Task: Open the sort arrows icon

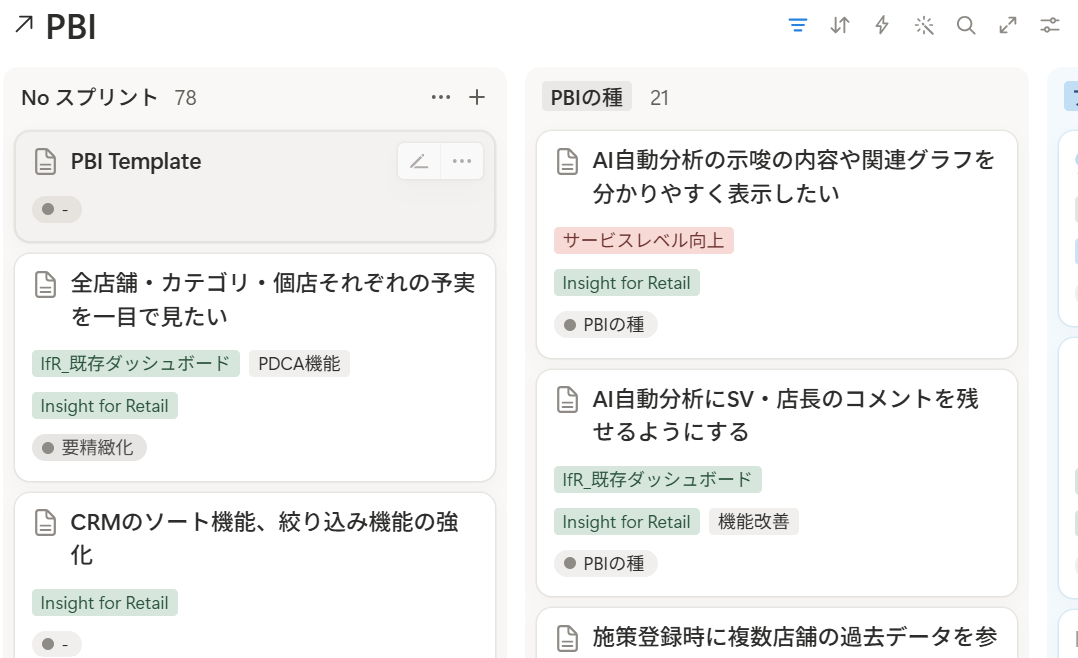Action: click(840, 26)
